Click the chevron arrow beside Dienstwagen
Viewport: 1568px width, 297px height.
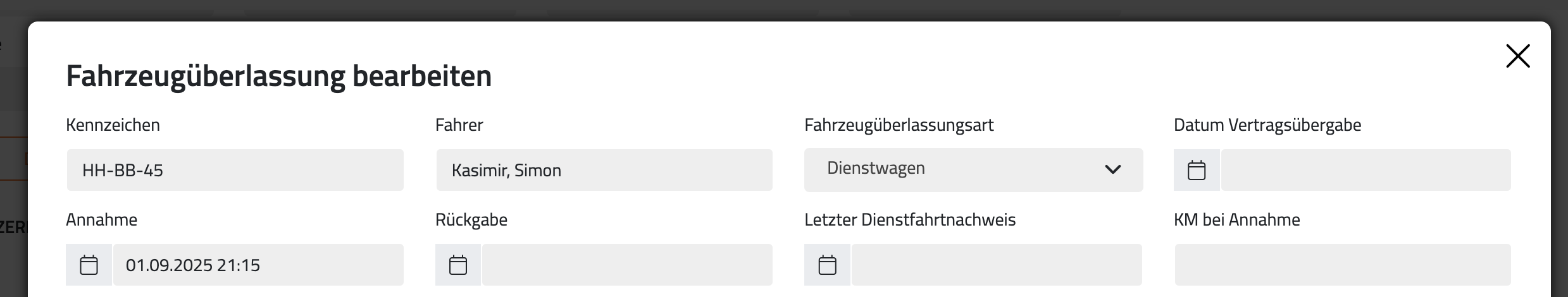(1112, 169)
